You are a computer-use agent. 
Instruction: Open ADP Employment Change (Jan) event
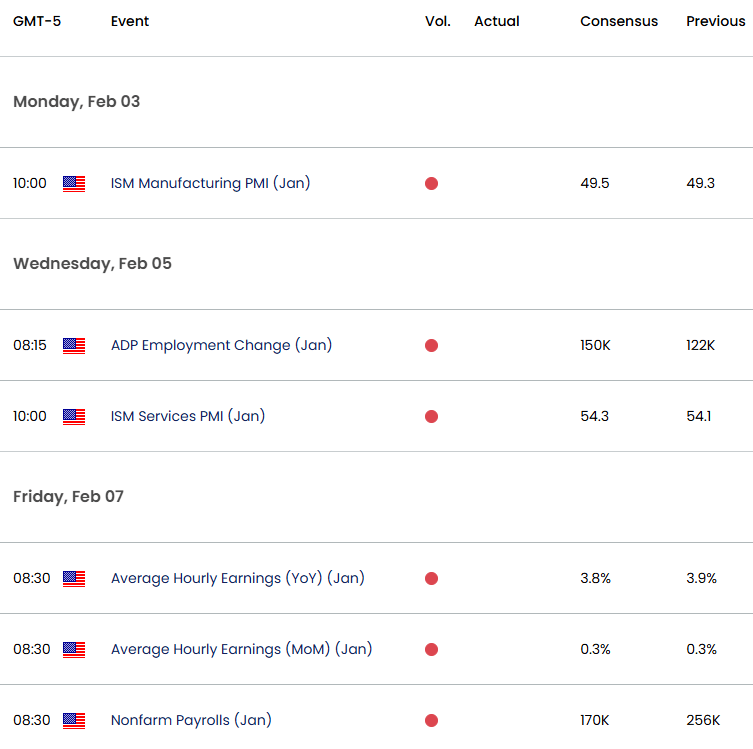click(x=221, y=346)
